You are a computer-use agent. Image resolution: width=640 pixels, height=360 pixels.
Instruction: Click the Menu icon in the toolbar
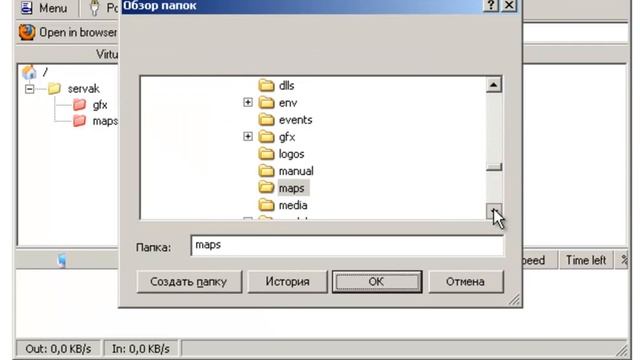[x=27, y=8]
